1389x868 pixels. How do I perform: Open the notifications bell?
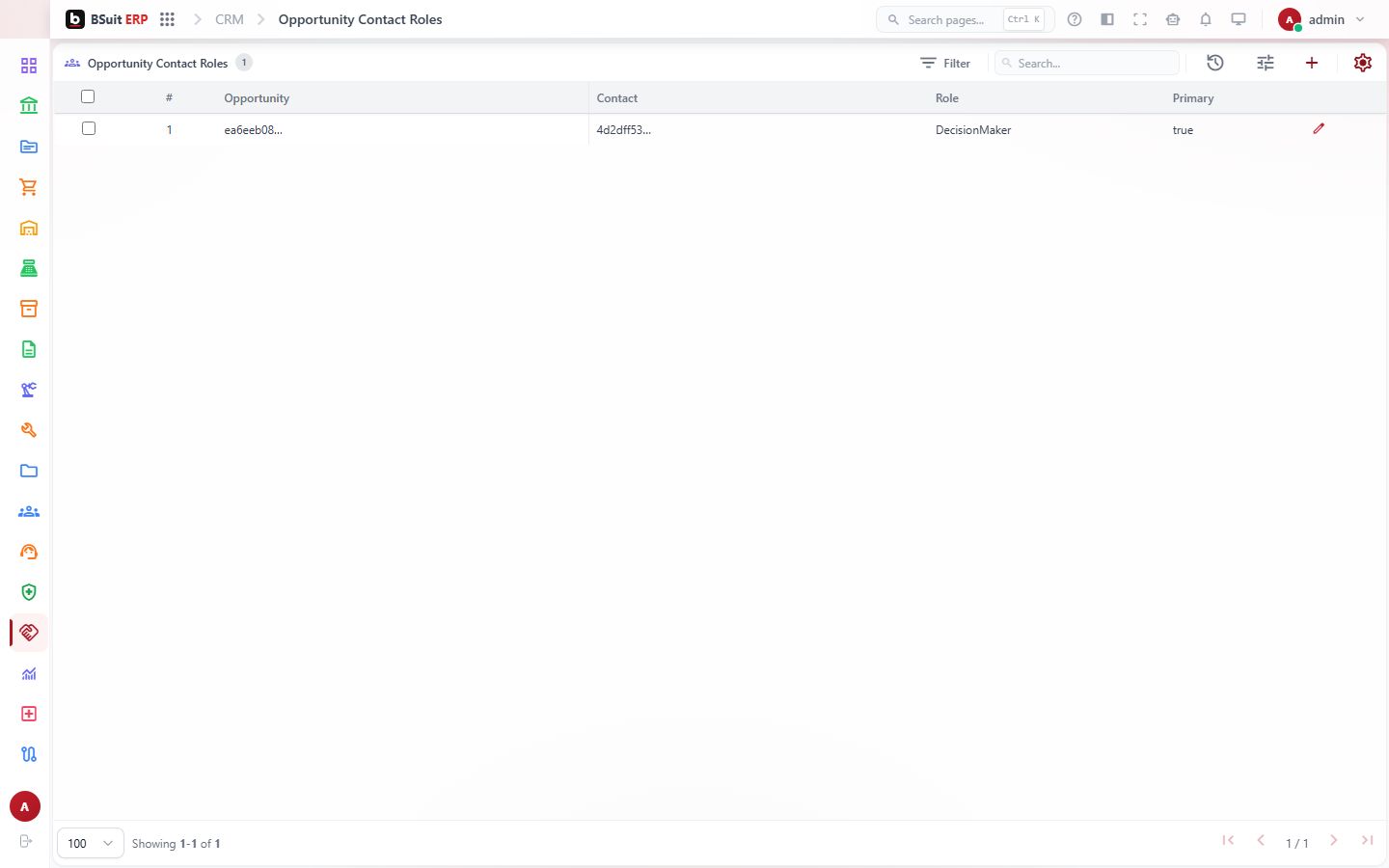(1206, 19)
